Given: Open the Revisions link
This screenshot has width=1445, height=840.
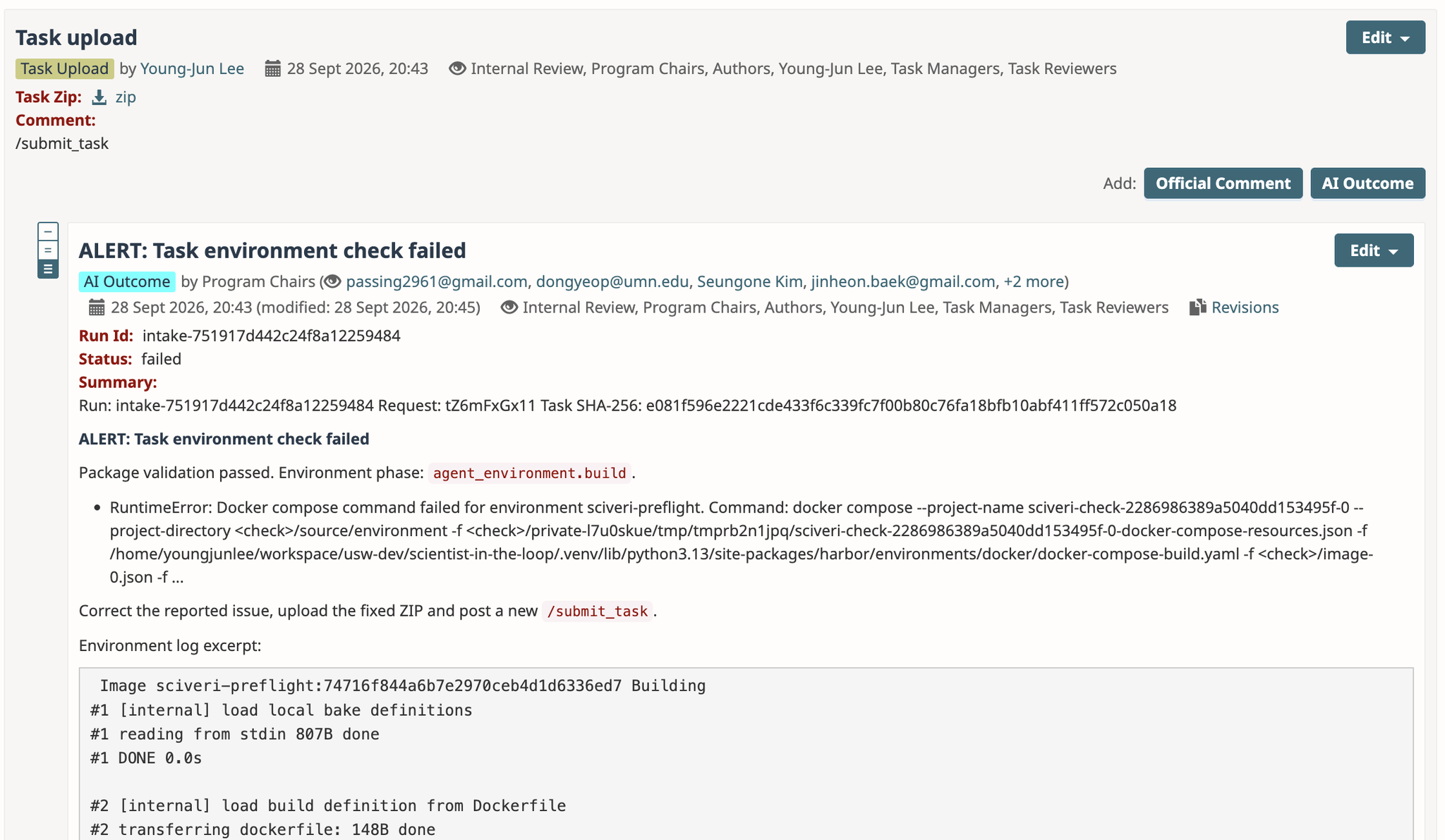Looking at the screenshot, I should (x=1245, y=308).
